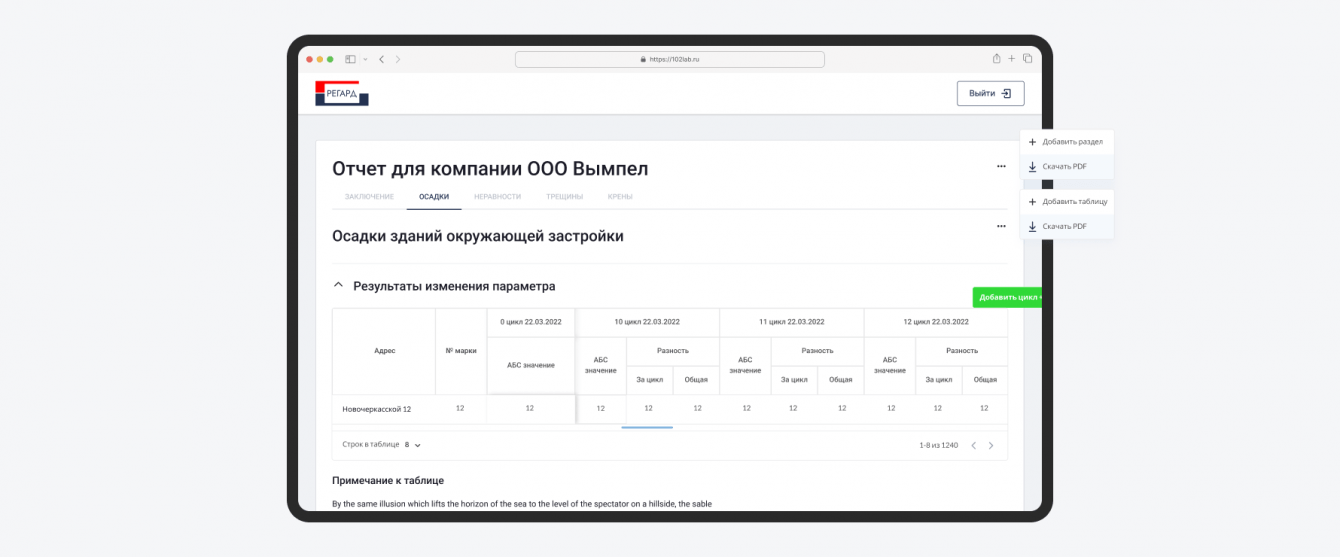Click the blue horizontal table scrollbar
Screen dimensions: 1340x557
click(647, 427)
